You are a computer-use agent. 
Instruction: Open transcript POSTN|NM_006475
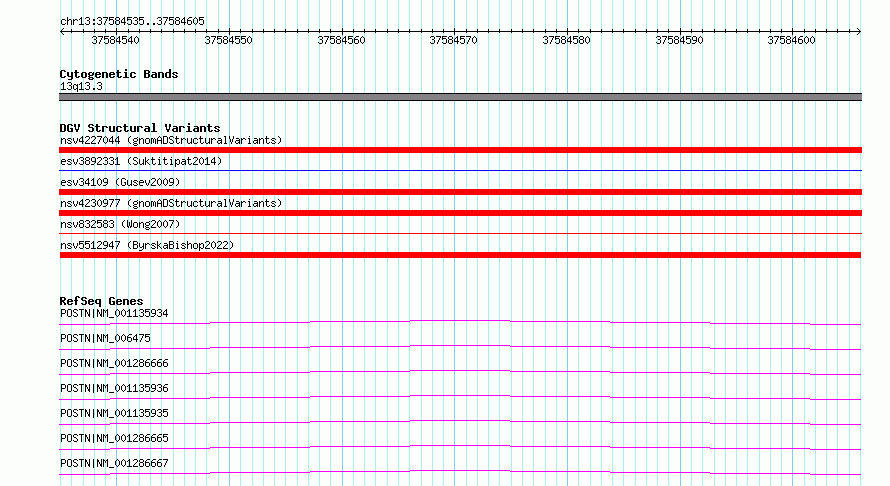[x=105, y=338]
